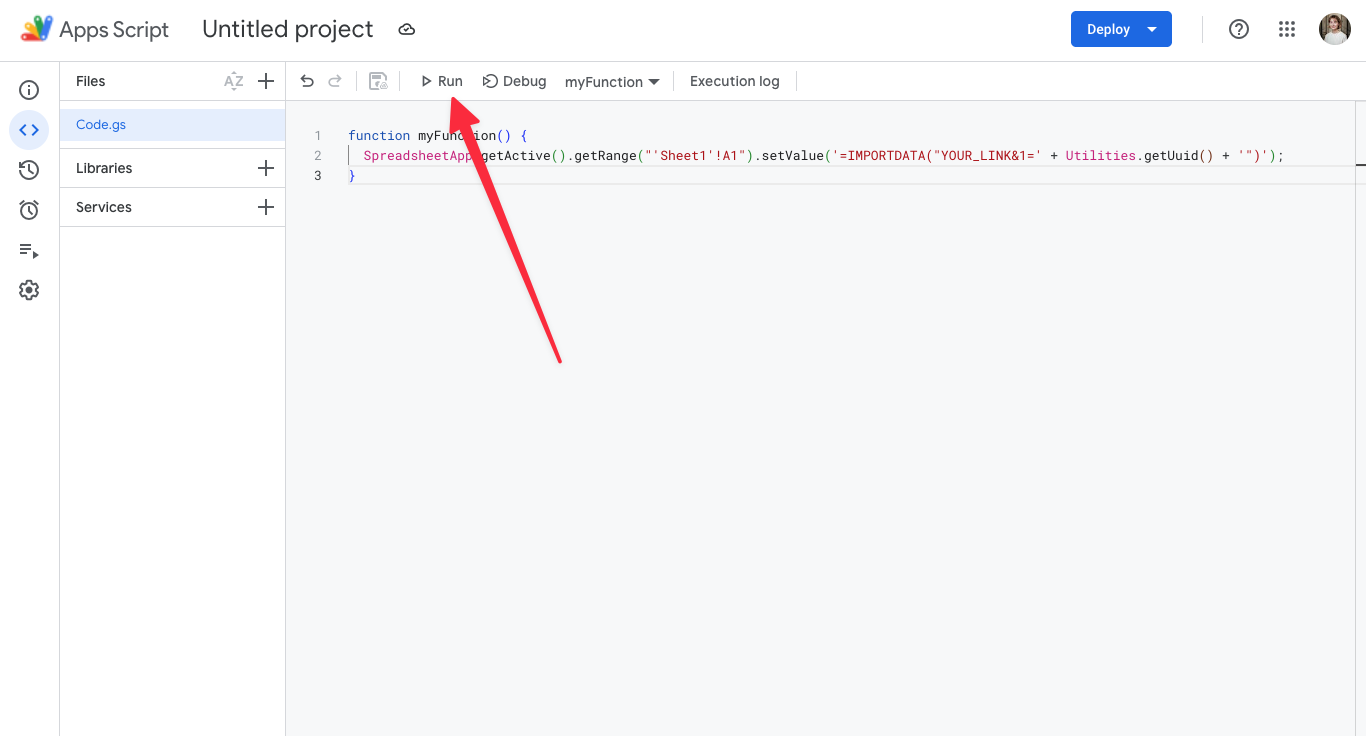Open the Execution log
The width and height of the screenshot is (1366, 736).
(735, 81)
